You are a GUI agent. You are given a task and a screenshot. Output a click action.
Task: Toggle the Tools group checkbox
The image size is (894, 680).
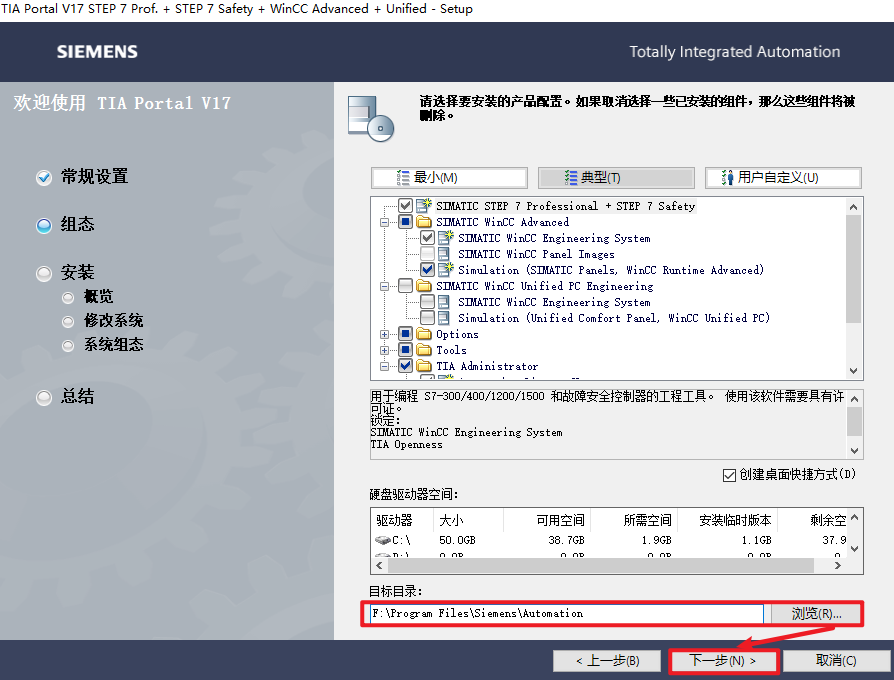pyautogui.click(x=405, y=349)
